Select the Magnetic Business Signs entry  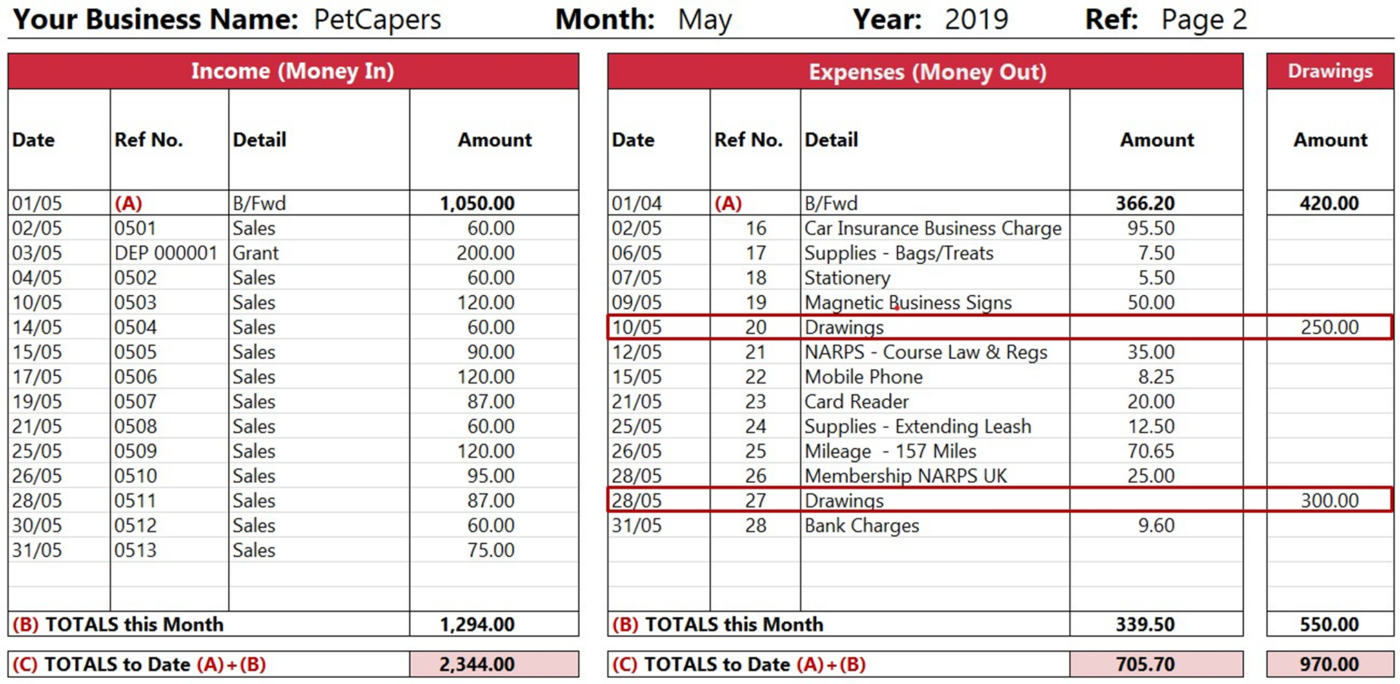(908, 303)
